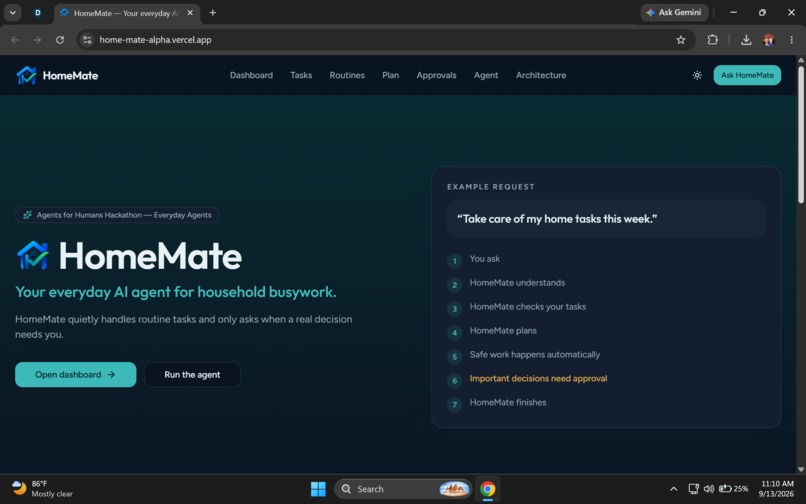Open the site information icon in address bar

pos(87,40)
